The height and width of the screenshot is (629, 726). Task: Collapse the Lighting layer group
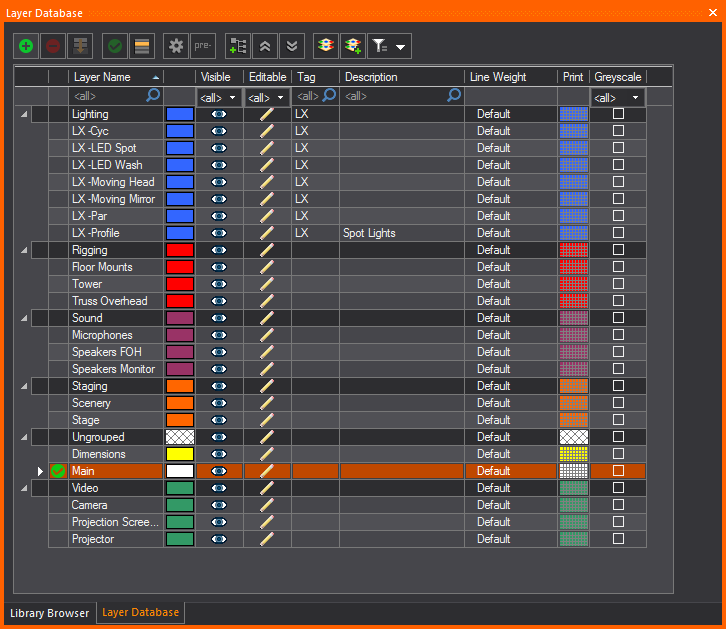pyautogui.click(x=24, y=114)
